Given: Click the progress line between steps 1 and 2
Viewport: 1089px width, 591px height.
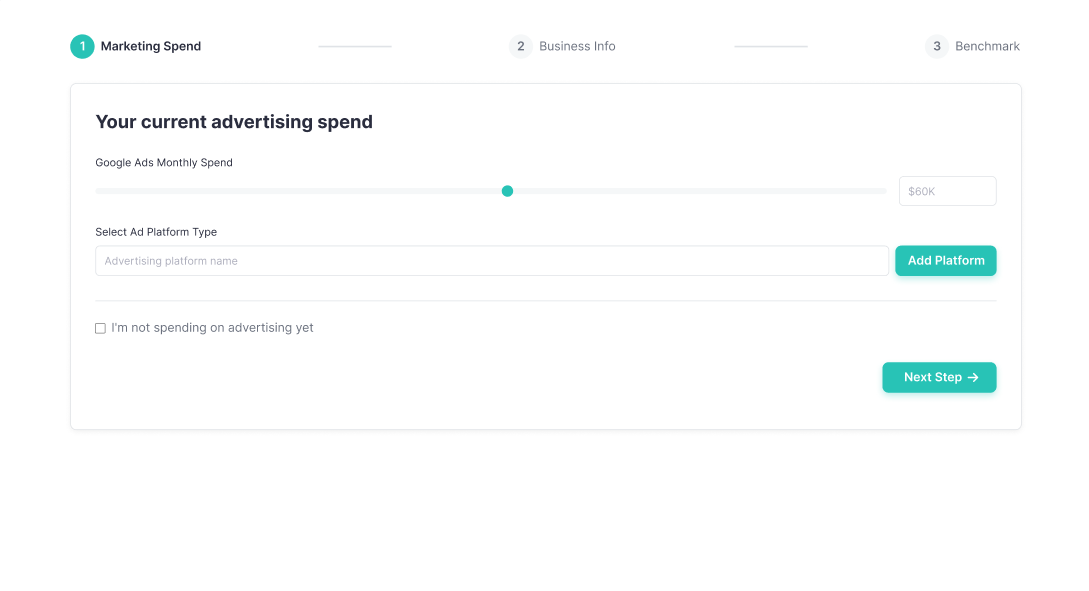Looking at the screenshot, I should [x=355, y=46].
